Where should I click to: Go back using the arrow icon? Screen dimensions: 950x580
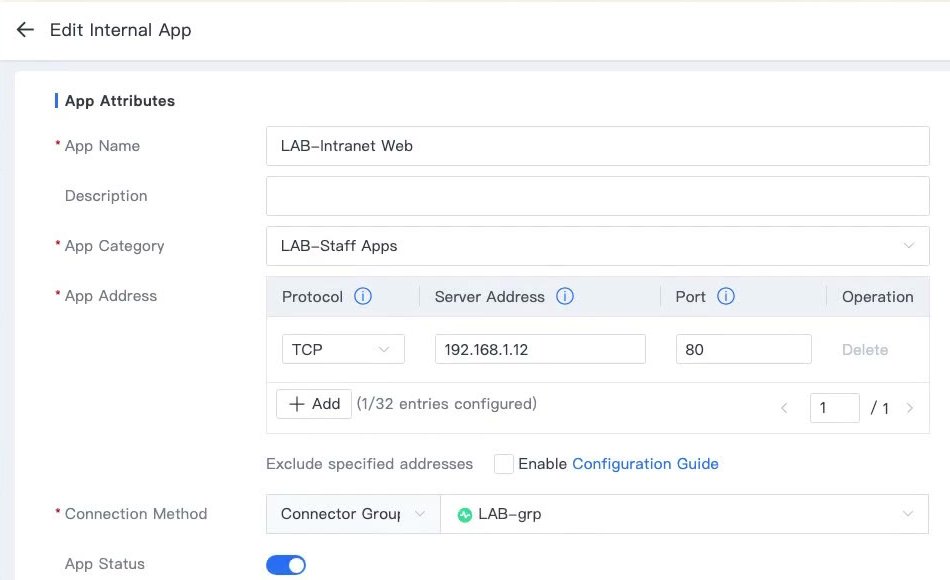(x=25, y=30)
